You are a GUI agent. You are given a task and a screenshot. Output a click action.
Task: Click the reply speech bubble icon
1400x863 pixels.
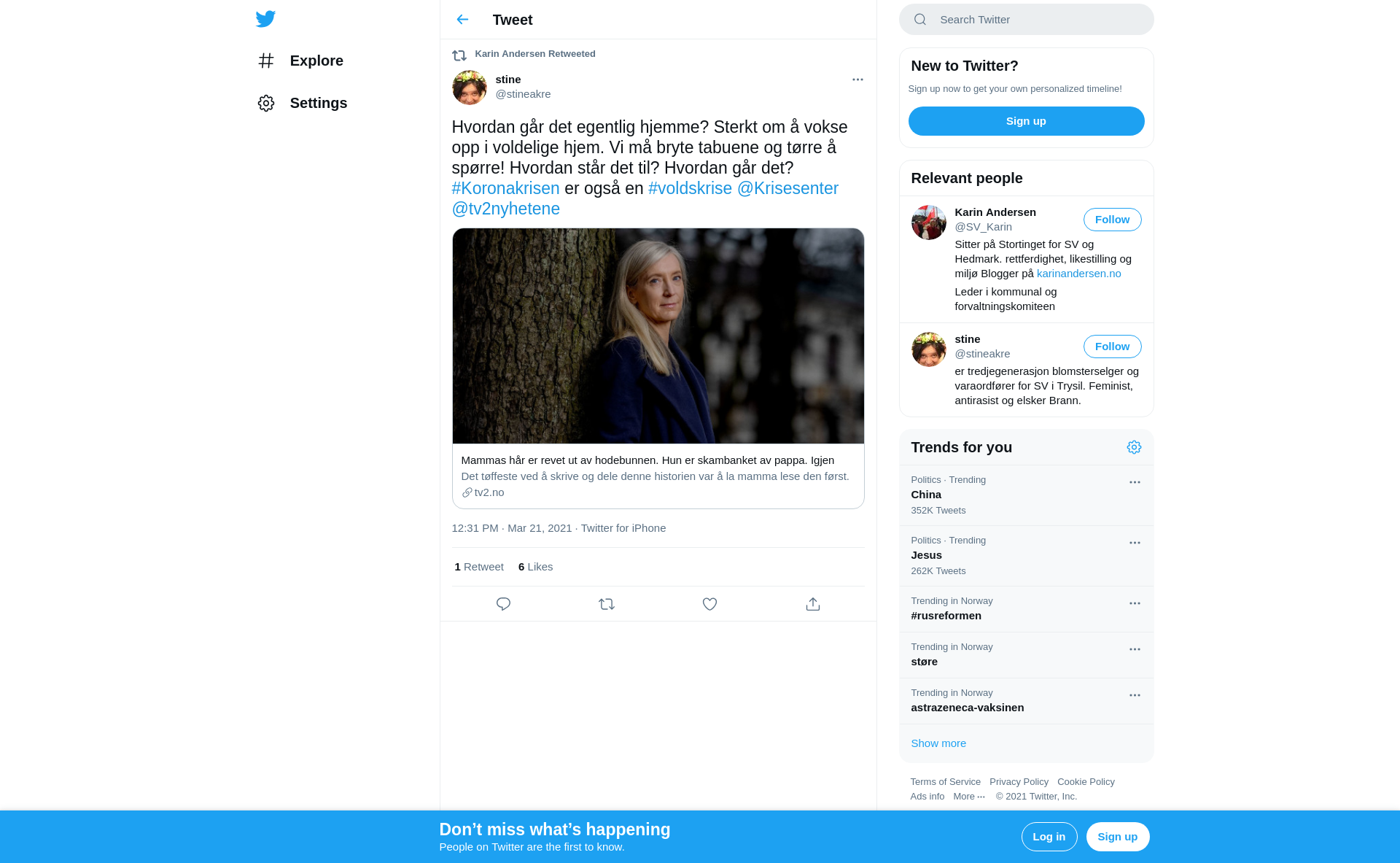(503, 604)
